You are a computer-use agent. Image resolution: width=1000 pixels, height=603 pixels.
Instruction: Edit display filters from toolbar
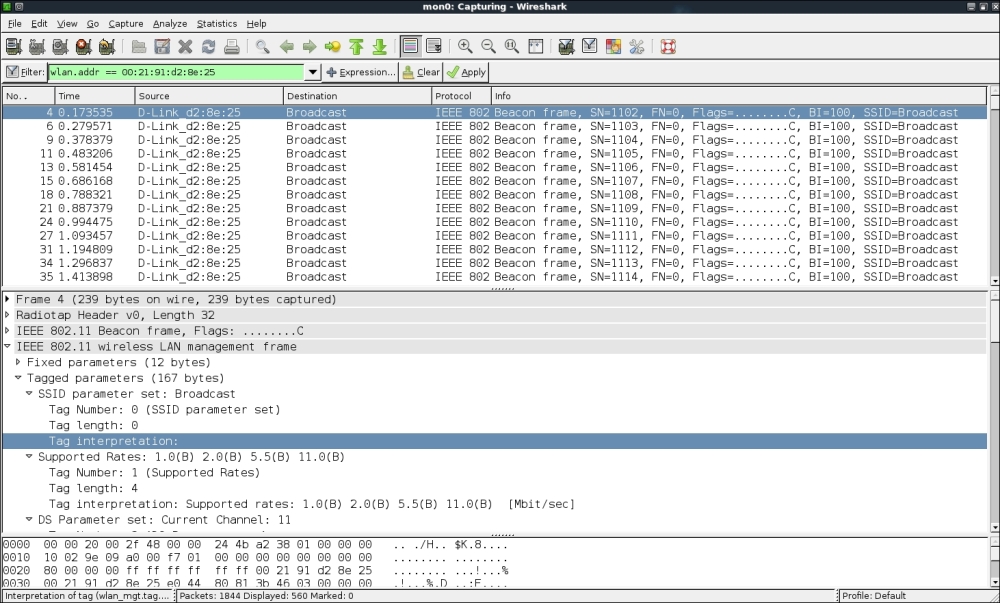point(589,47)
